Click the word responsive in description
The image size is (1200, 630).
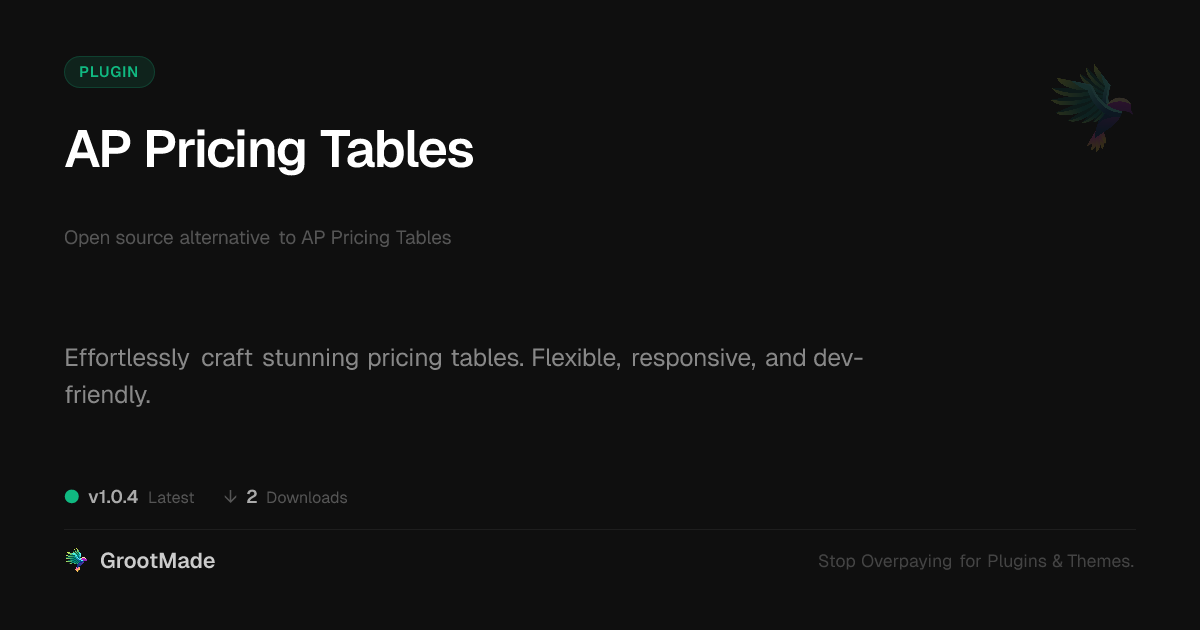point(693,358)
